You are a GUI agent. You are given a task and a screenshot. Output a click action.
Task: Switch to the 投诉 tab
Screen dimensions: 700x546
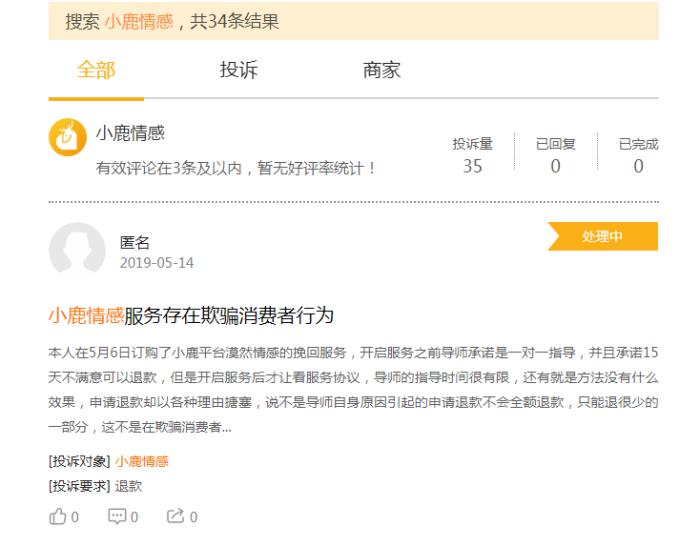click(x=238, y=70)
